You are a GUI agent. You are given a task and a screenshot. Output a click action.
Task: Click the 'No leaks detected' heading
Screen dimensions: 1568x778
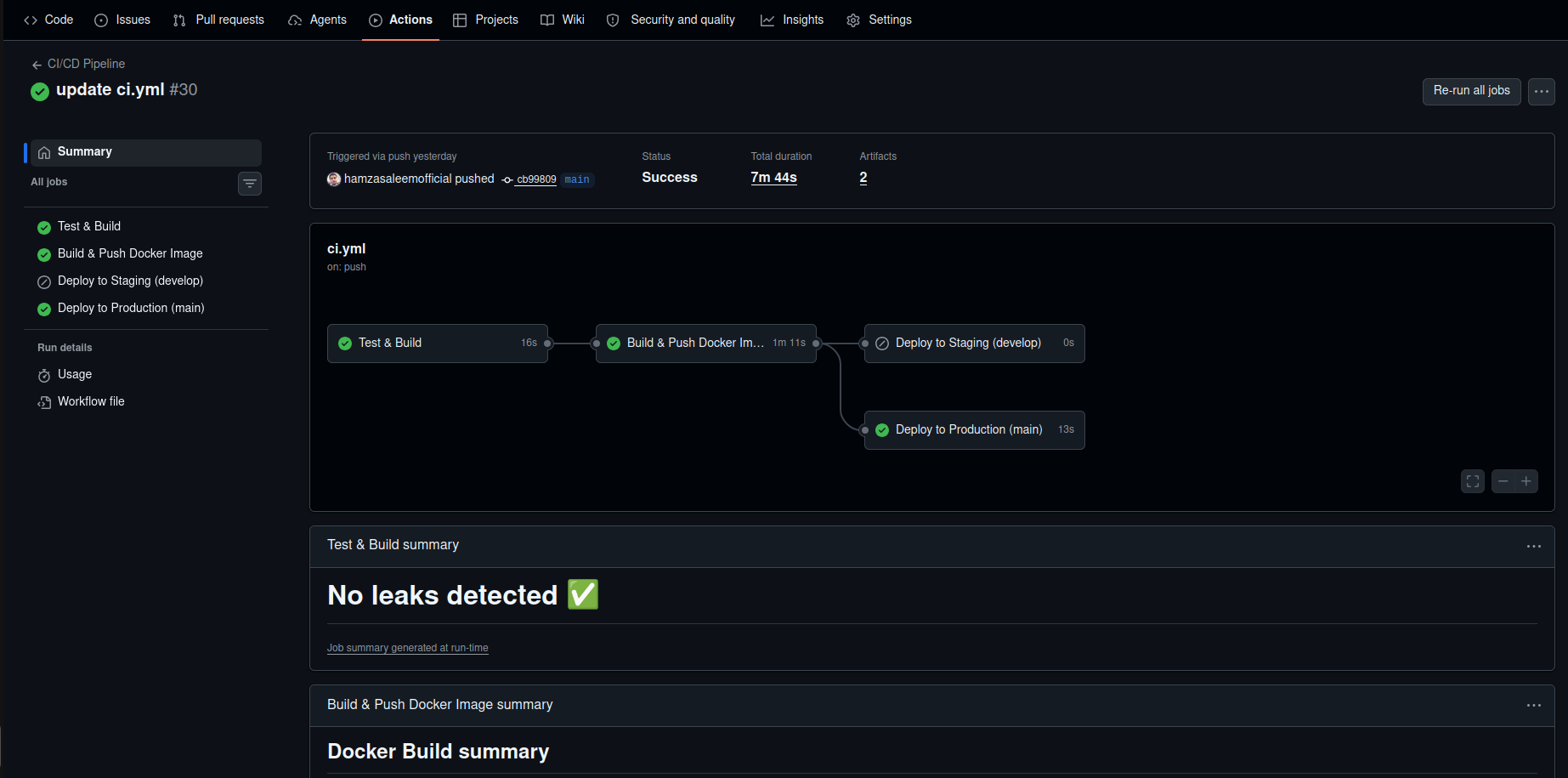tap(463, 595)
